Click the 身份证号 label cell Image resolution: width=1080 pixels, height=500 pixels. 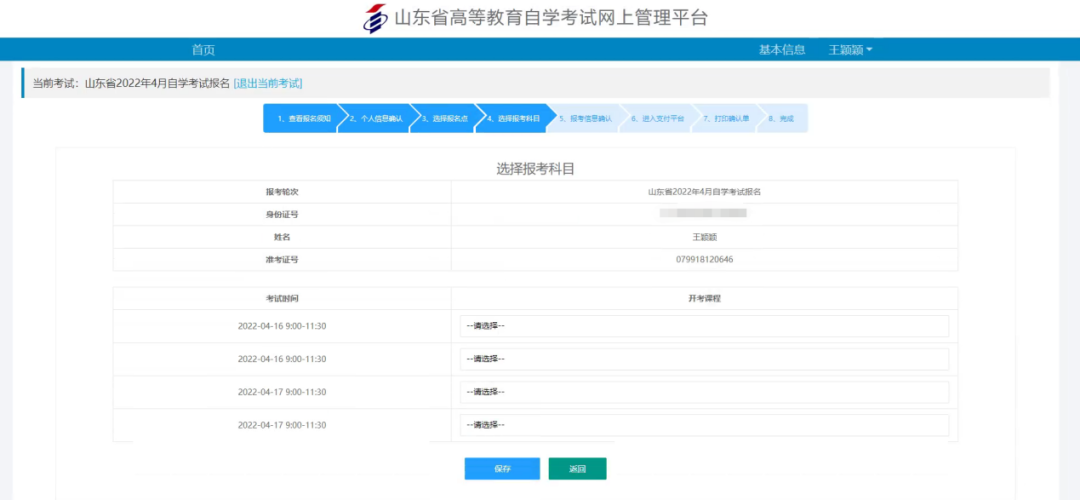[282, 214]
